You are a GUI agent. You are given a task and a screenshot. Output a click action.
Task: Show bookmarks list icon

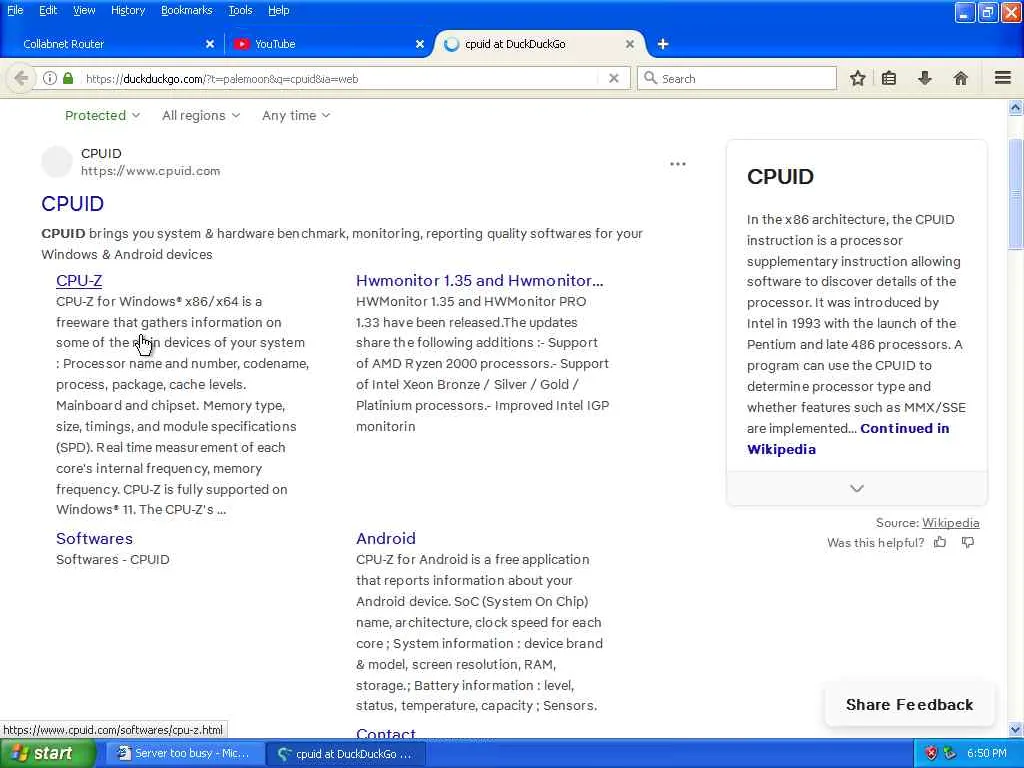coord(889,78)
